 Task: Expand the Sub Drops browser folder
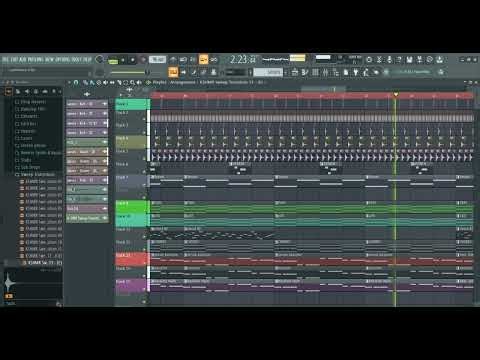(x=28, y=167)
